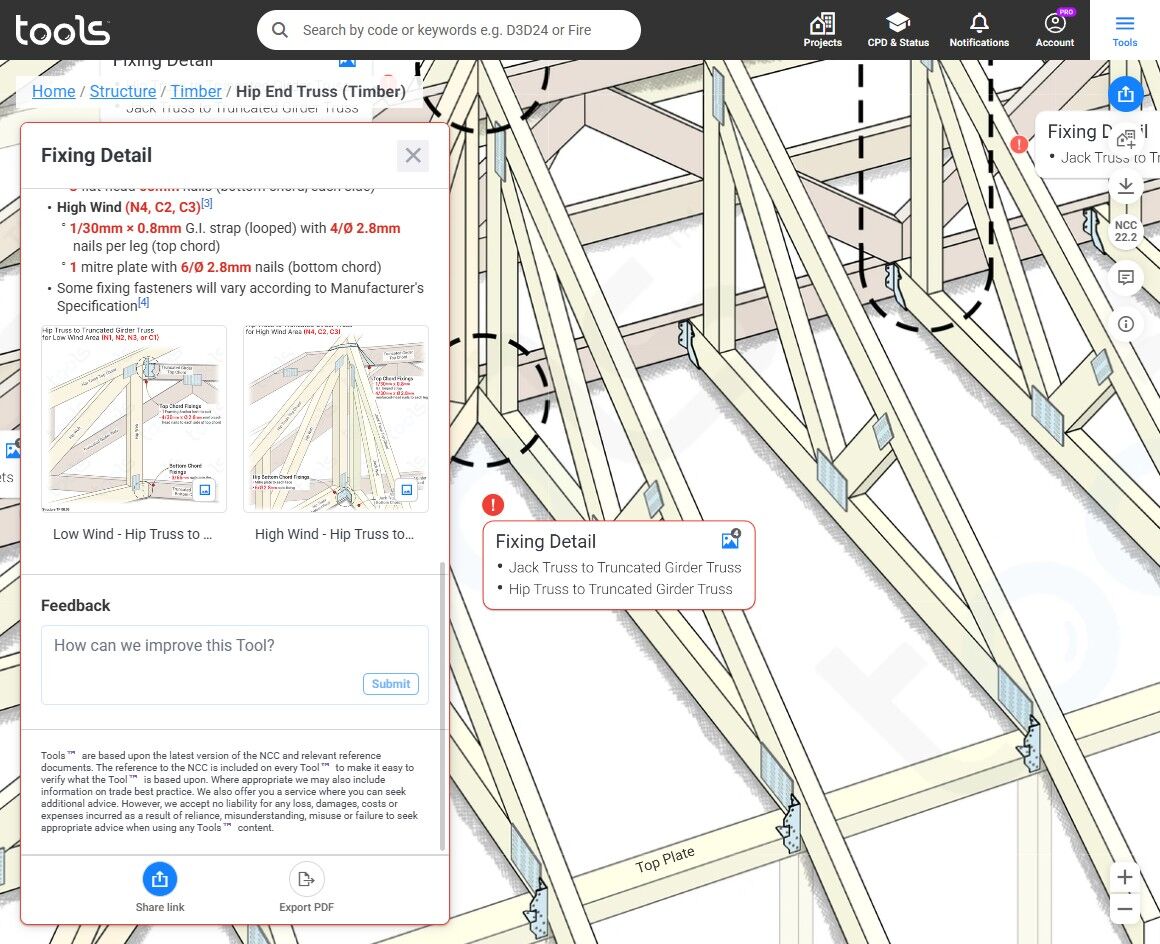1160x944 pixels.
Task: Open image gallery icon in center callout
Action: tap(730, 539)
